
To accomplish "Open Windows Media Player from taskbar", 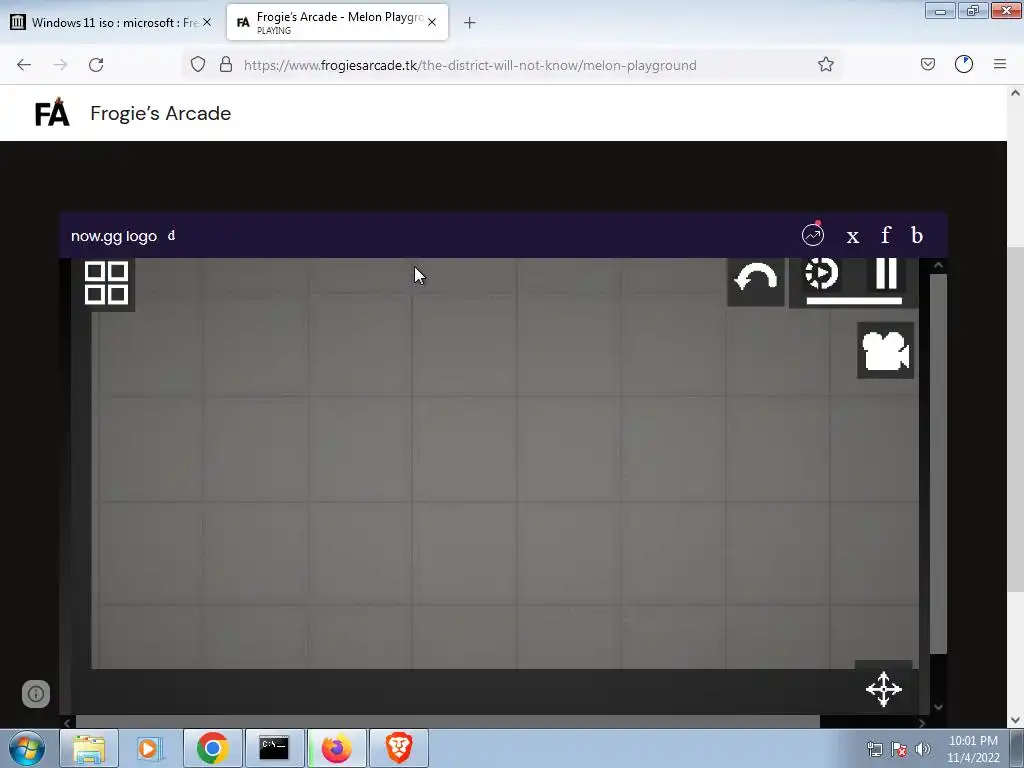I will click(x=150, y=748).
